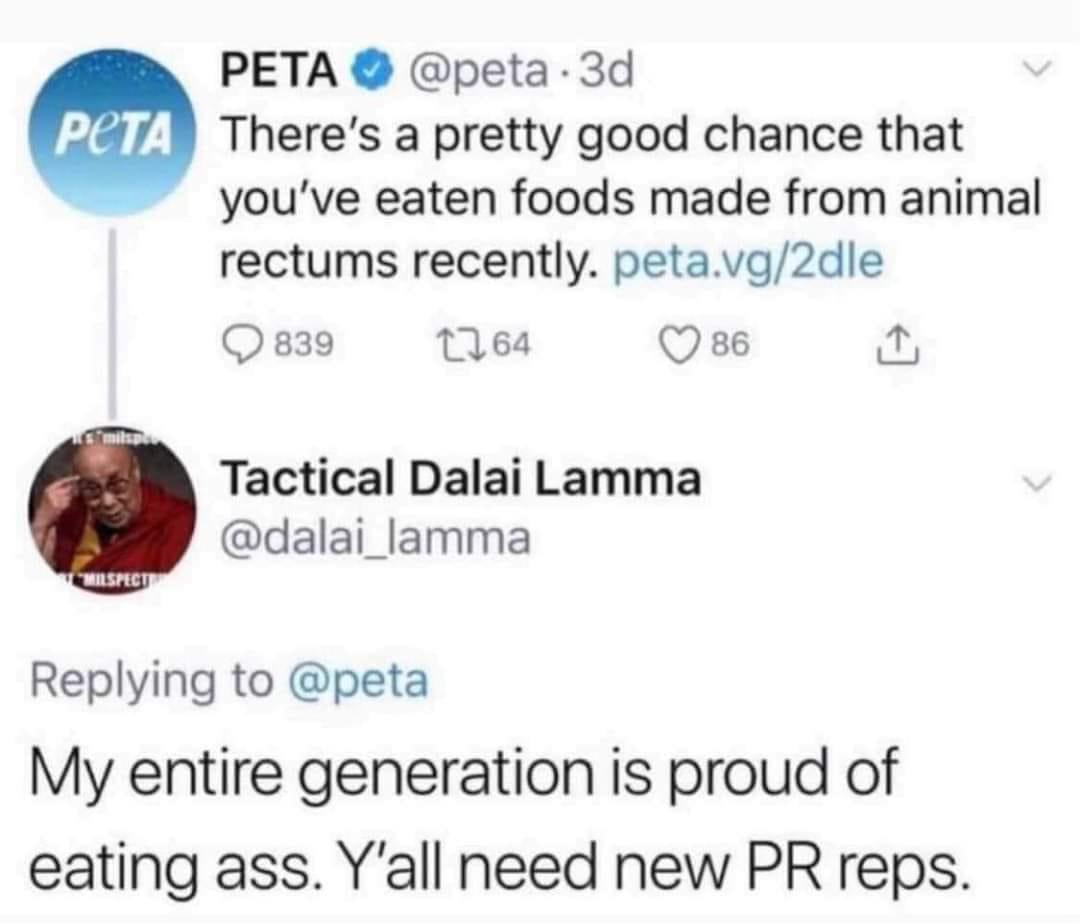Click the 64 retweets count
This screenshot has height=924, width=1080.
(512, 346)
